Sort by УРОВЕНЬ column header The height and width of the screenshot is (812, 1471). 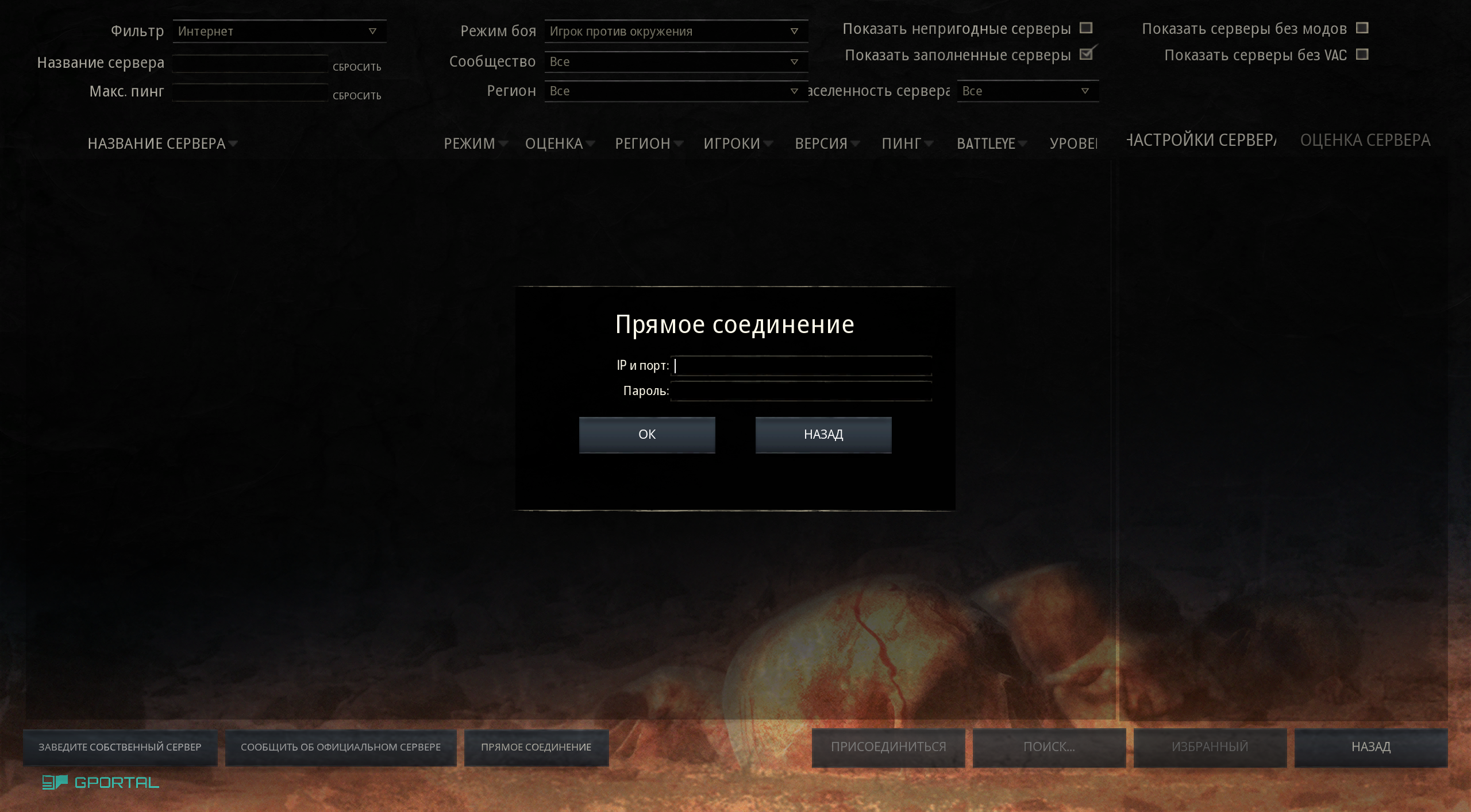tap(1073, 143)
